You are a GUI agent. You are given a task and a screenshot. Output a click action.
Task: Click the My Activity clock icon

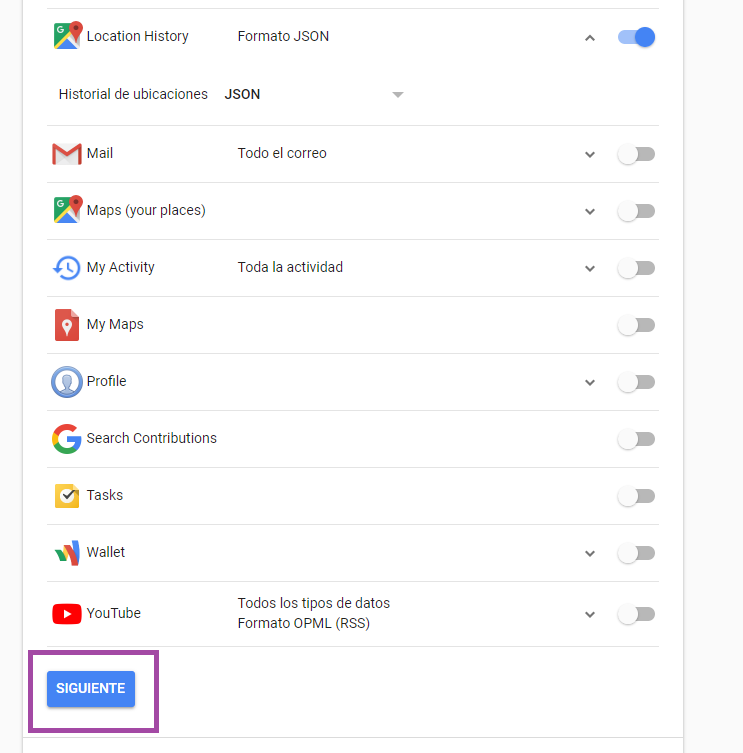[66, 267]
